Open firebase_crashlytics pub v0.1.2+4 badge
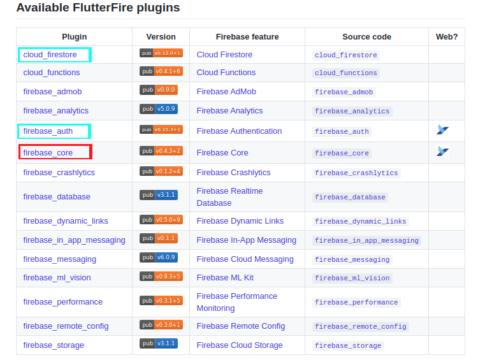This screenshot has height=360, width=485. click(161, 171)
